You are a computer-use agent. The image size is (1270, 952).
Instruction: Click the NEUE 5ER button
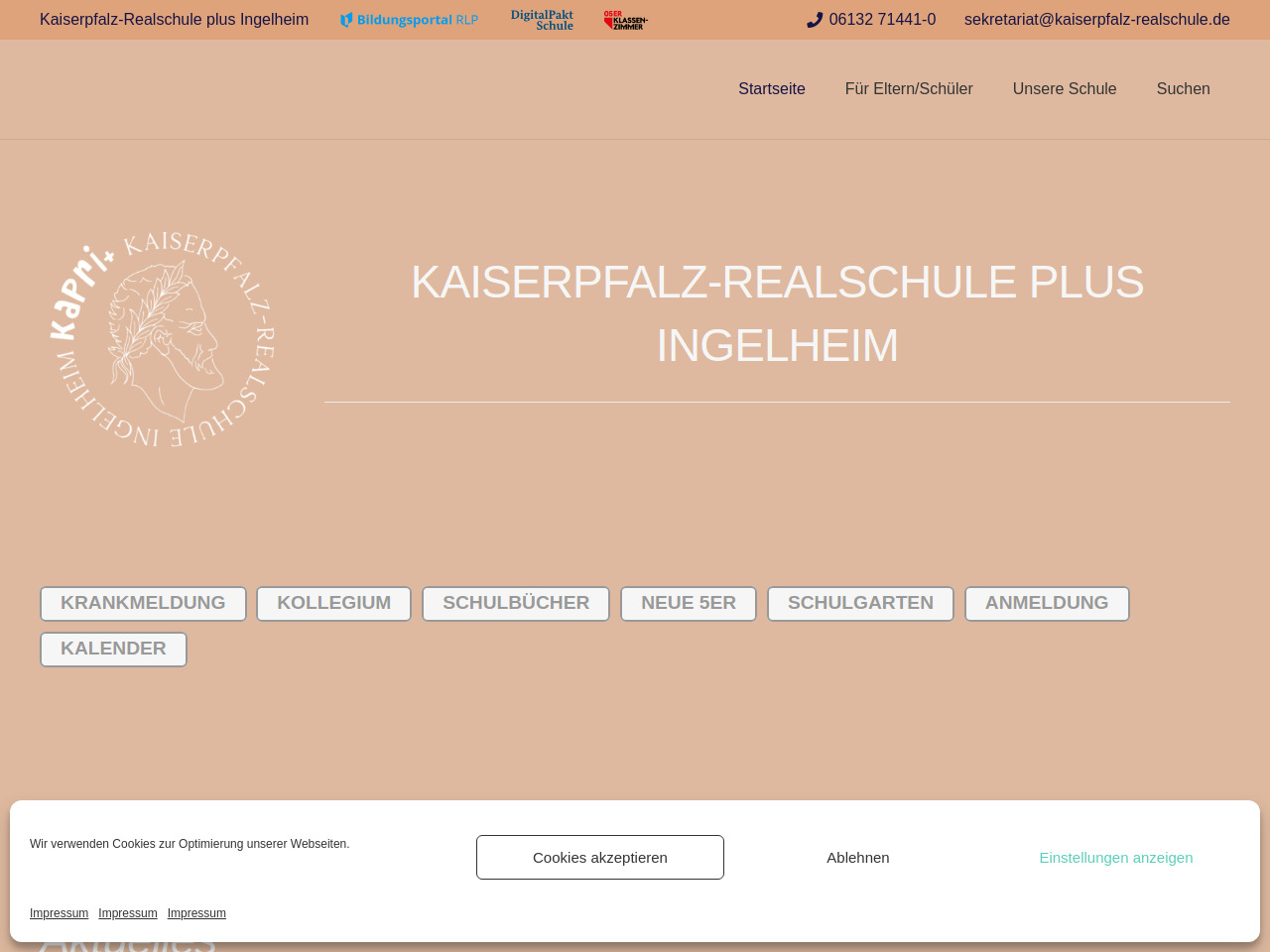688,603
